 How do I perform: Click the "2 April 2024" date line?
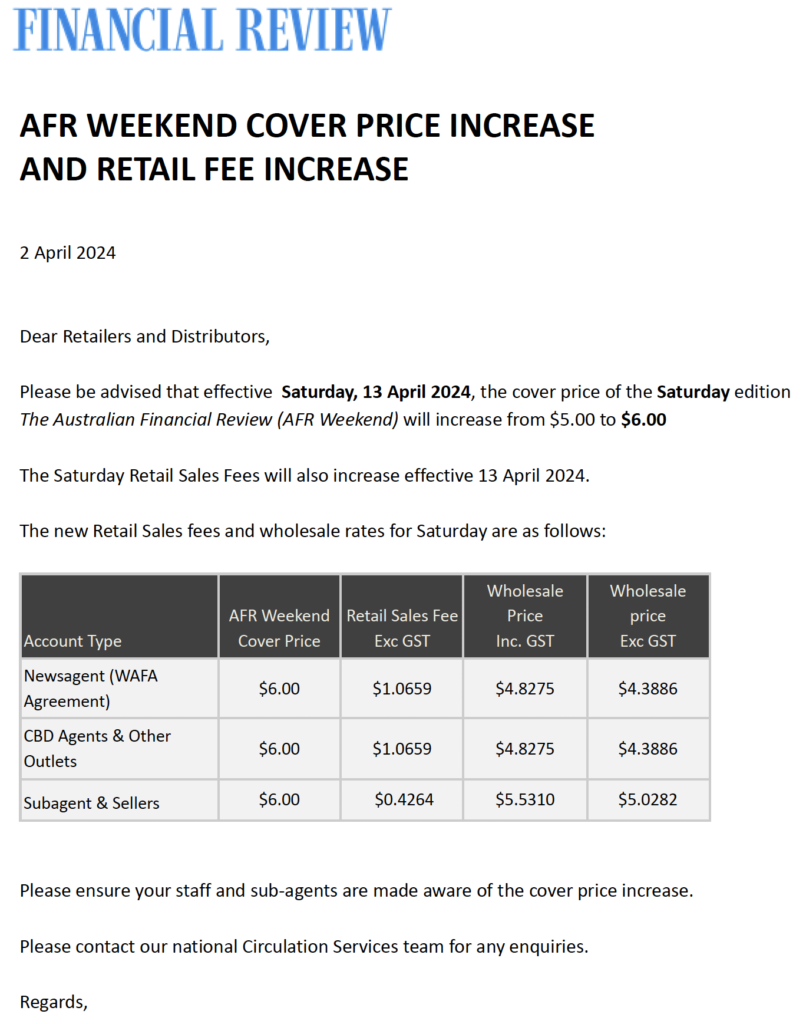pyautogui.click(x=68, y=253)
